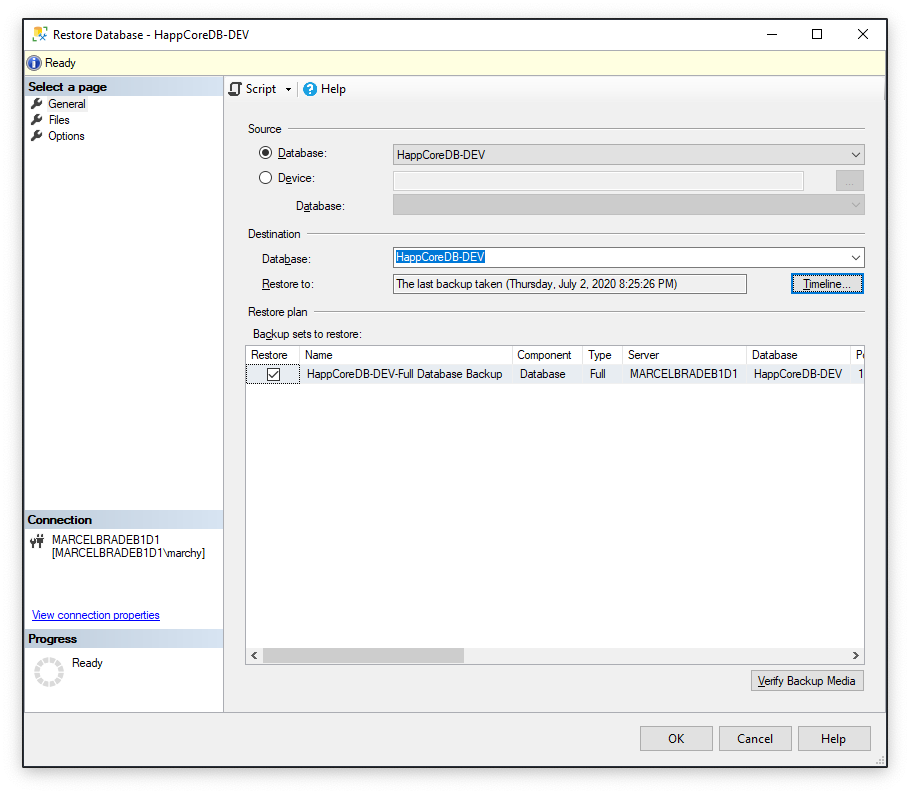The width and height of the screenshot is (910, 794).
Task: Click the Ready status info icon
Action: pyautogui.click(x=33, y=62)
